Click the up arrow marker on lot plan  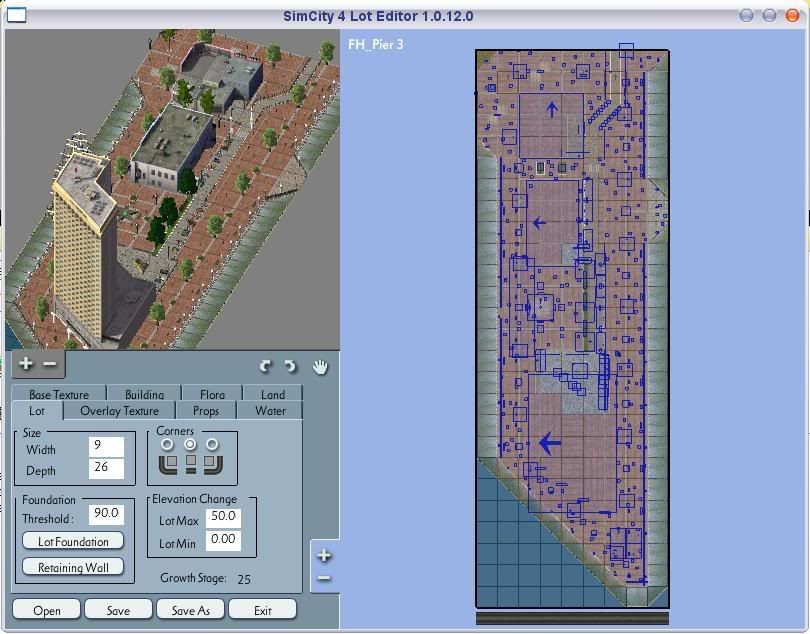(552, 109)
